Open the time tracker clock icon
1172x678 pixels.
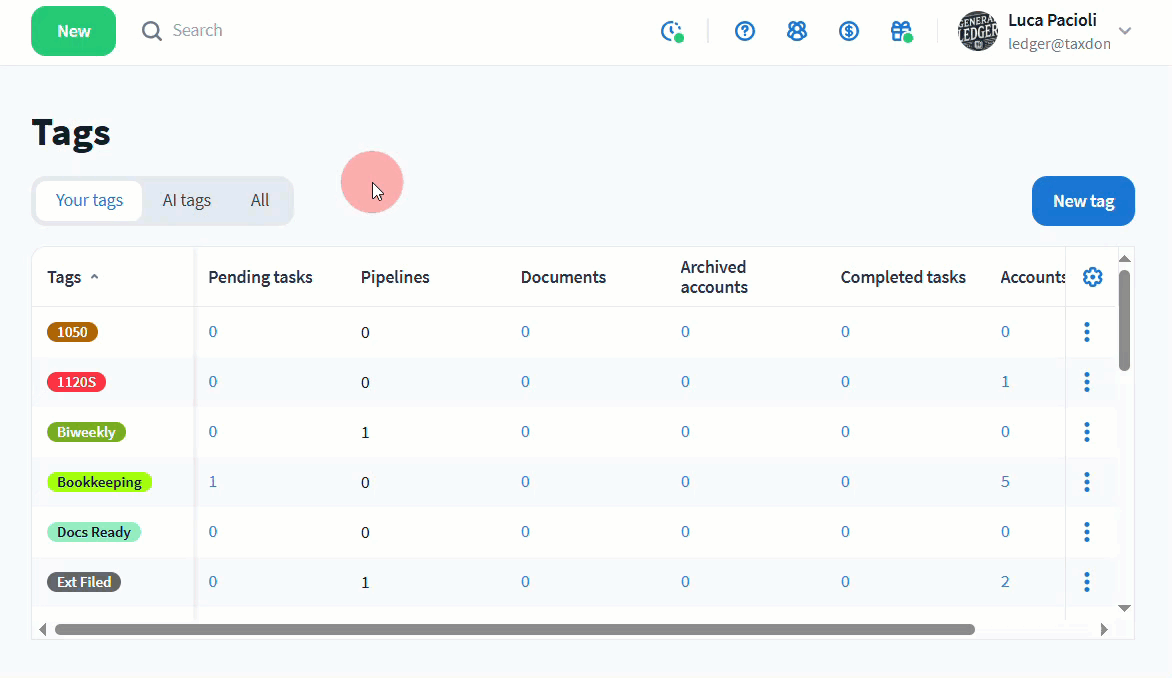672,31
